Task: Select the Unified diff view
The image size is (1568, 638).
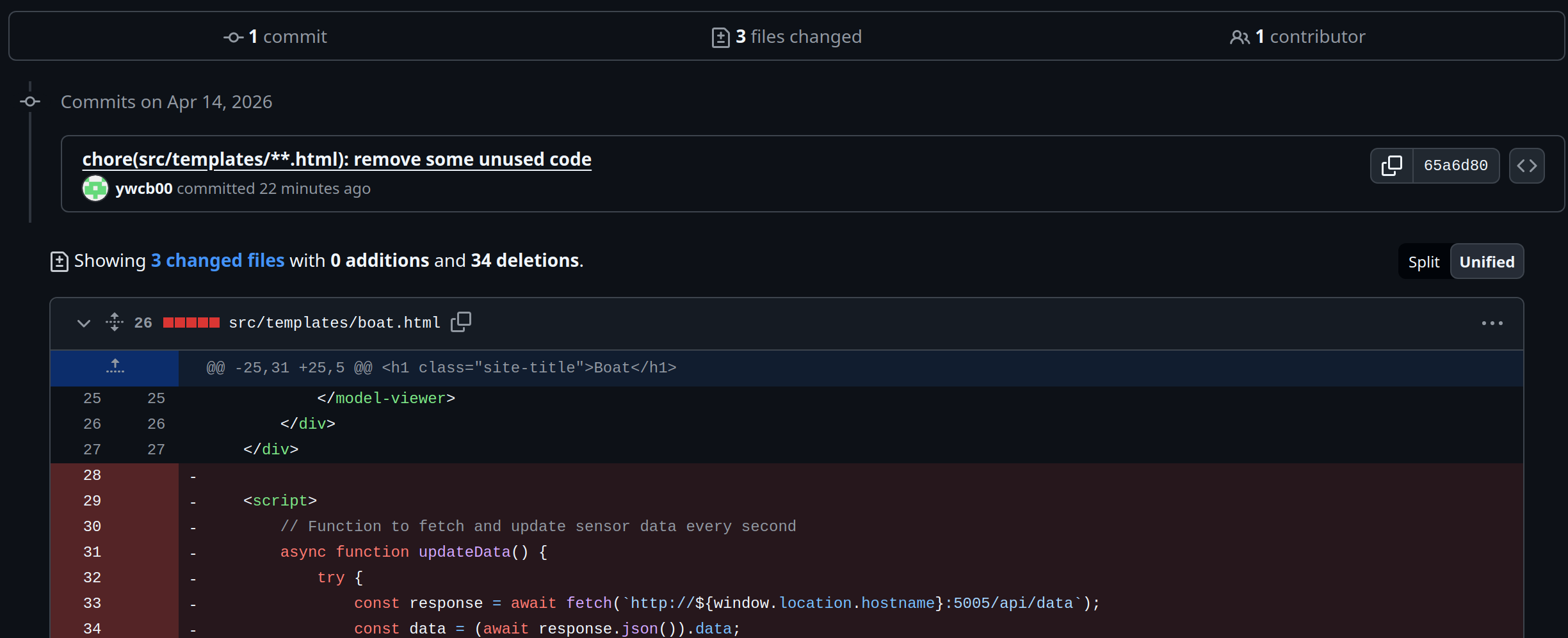Action: (x=1486, y=262)
